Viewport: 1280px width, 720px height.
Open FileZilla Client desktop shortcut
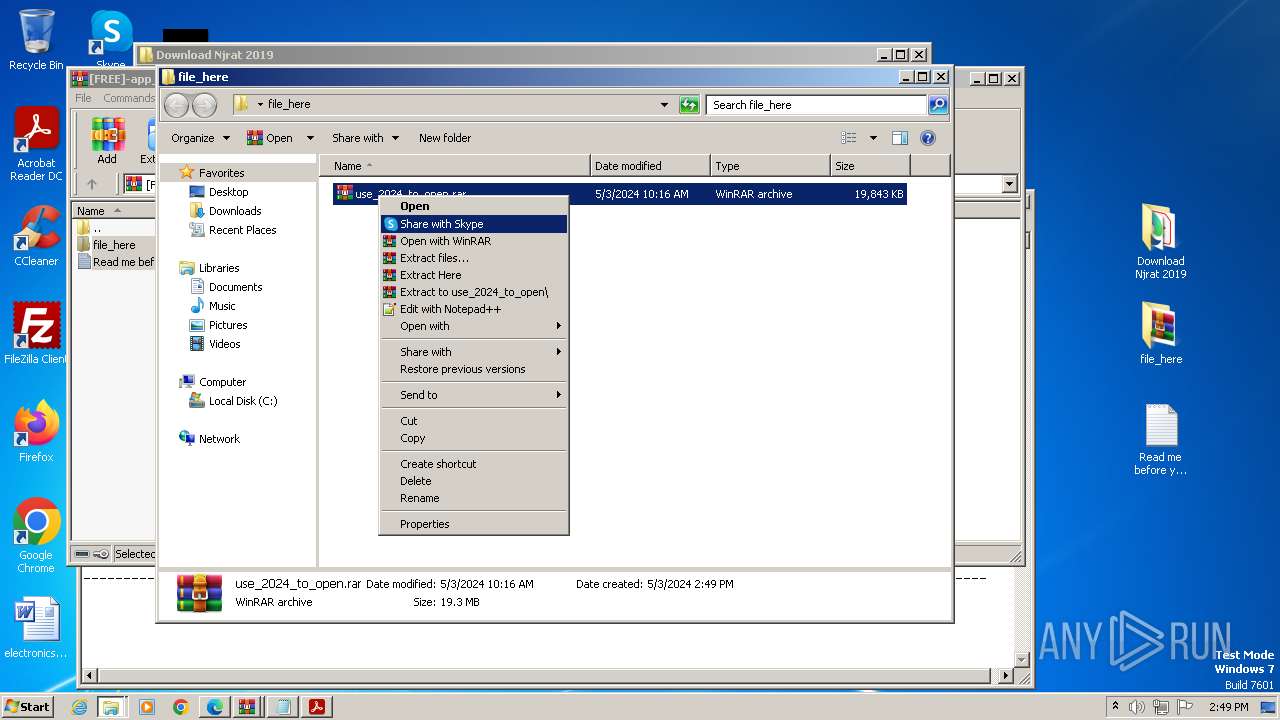(x=36, y=333)
